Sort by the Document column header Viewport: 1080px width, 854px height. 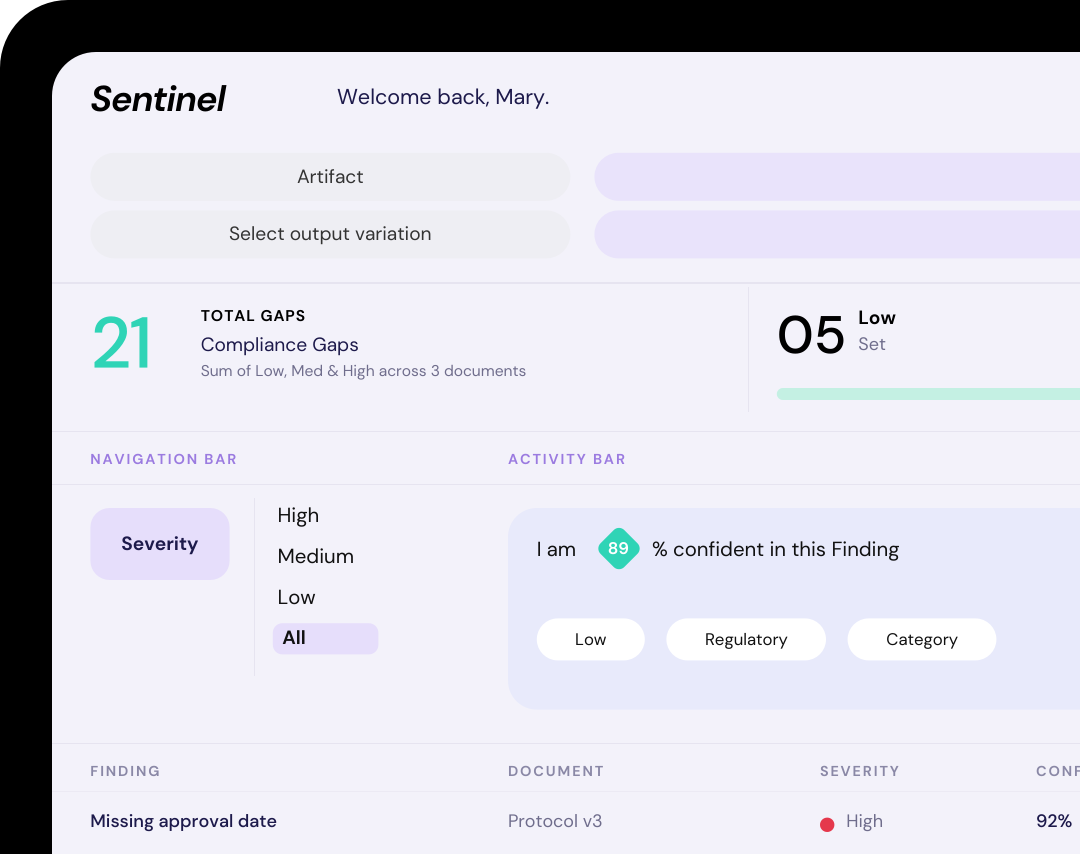coord(556,771)
